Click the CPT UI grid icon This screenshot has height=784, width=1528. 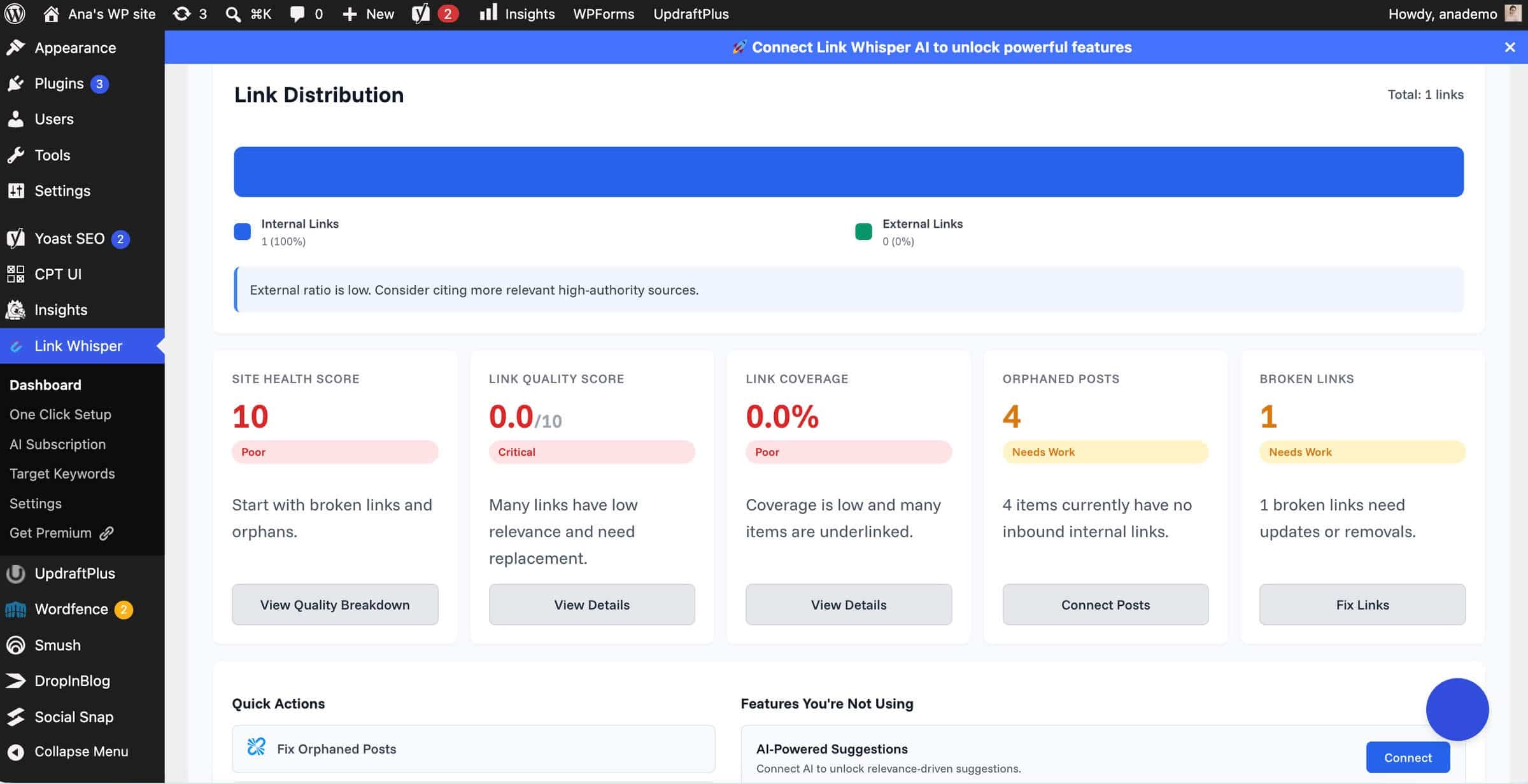pyautogui.click(x=16, y=274)
